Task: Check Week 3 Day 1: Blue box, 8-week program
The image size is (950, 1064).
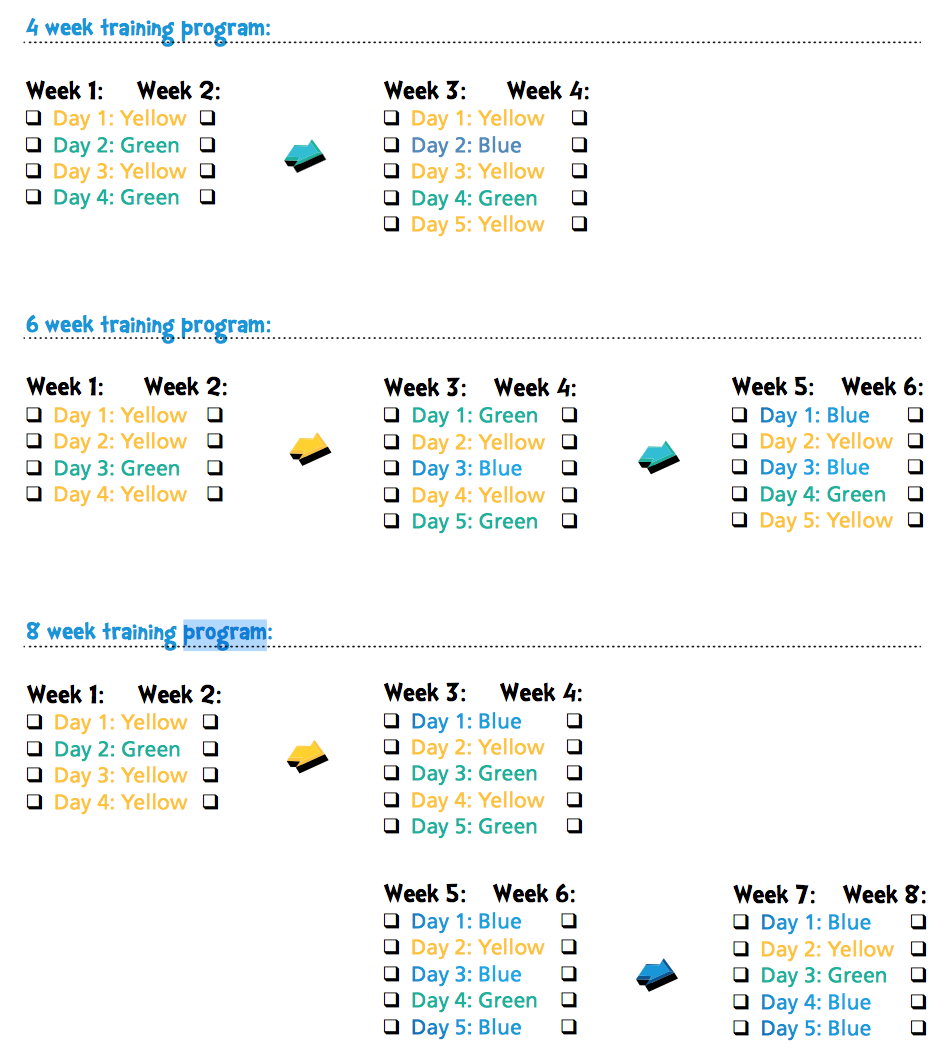Action: pos(392,720)
